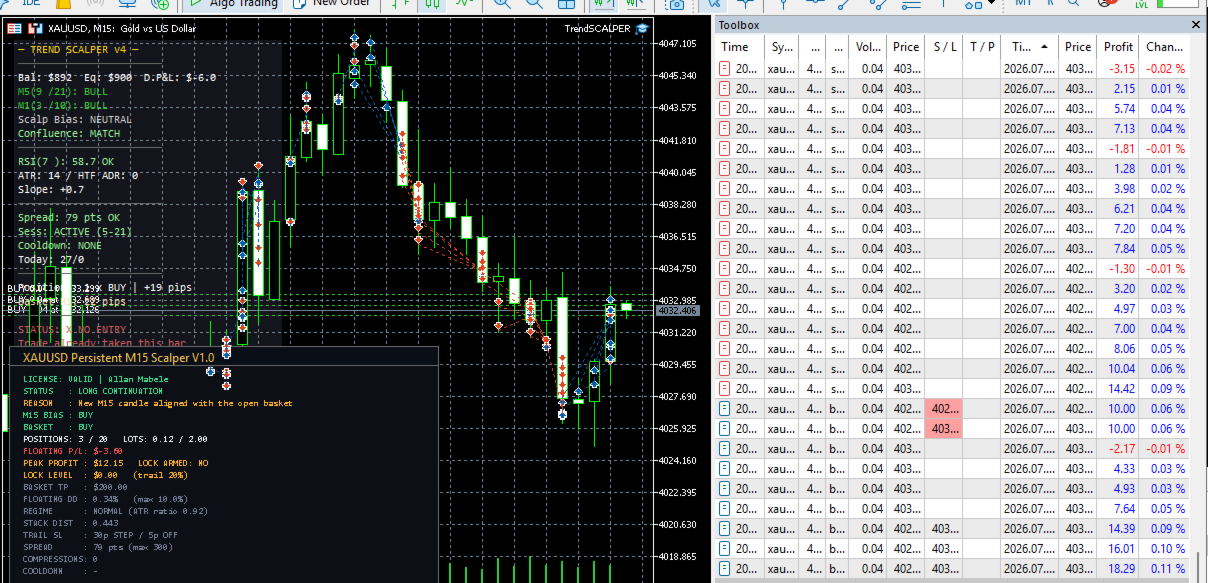This screenshot has width=1208, height=583.
Task: Click the Toolbox vertical scrollbar thumb
Action: pos(1198,567)
